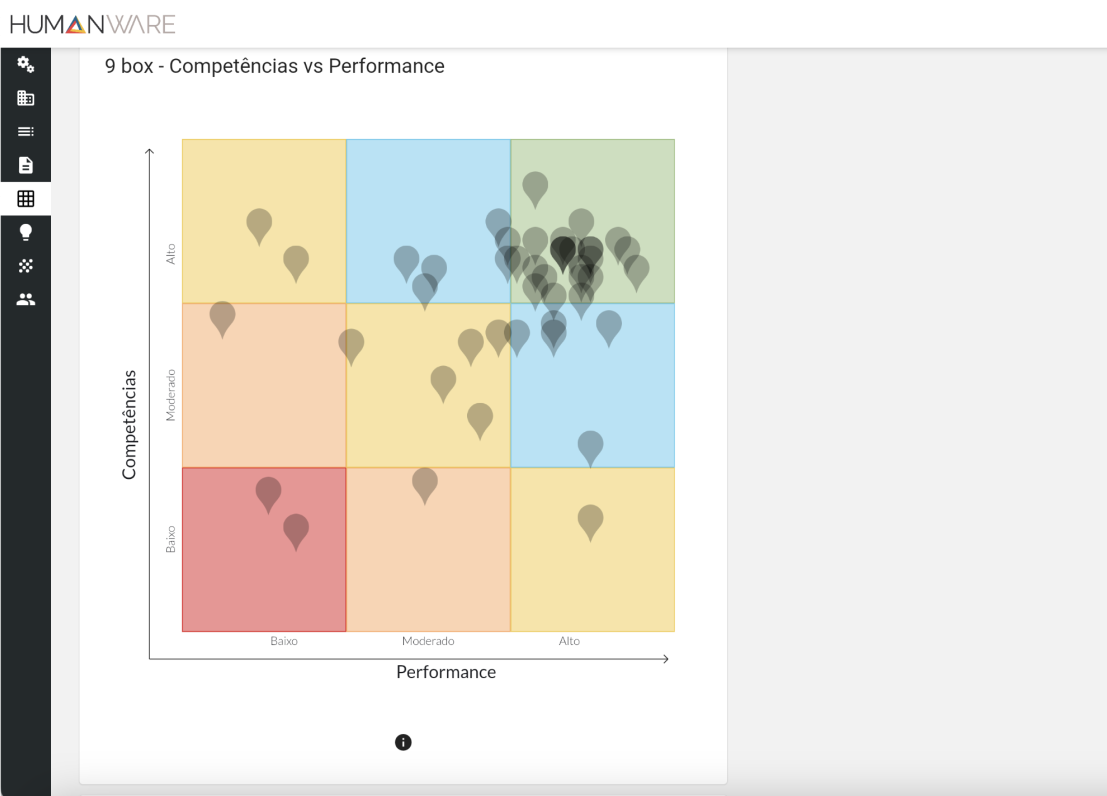
Task: Click the lower pin in the red box
Action: [x=296, y=529]
